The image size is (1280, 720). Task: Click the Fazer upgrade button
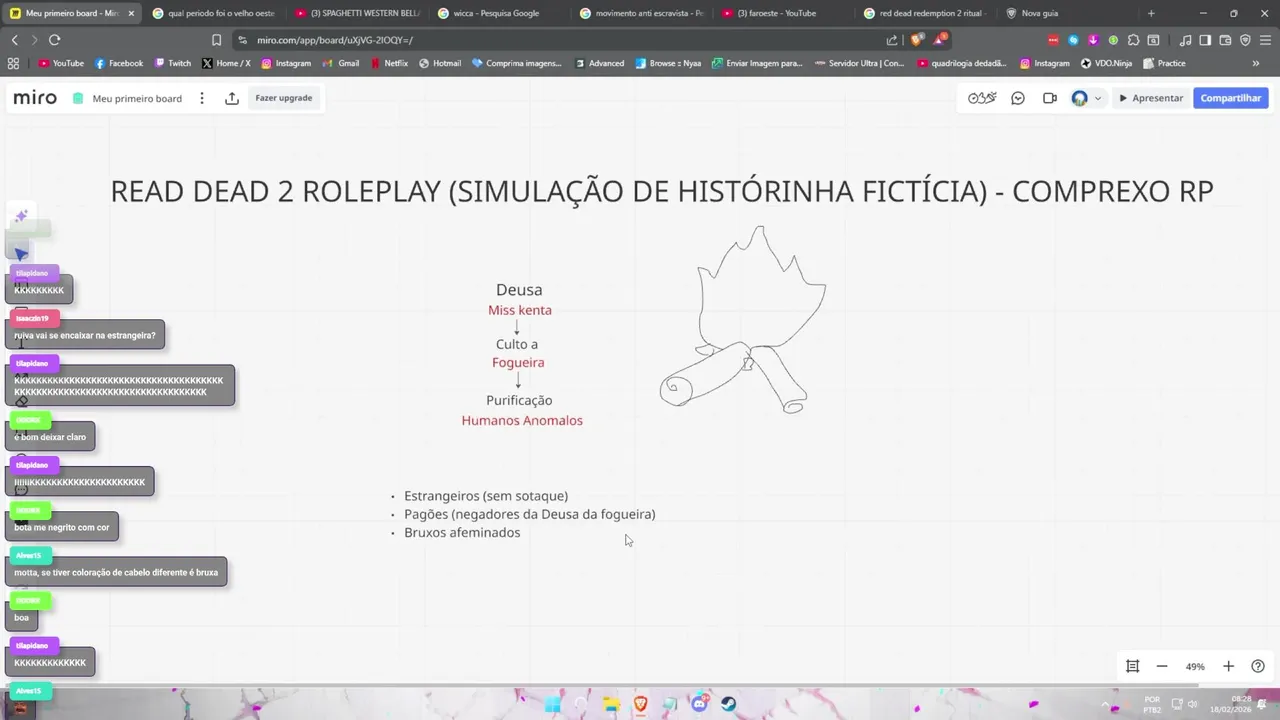284,98
